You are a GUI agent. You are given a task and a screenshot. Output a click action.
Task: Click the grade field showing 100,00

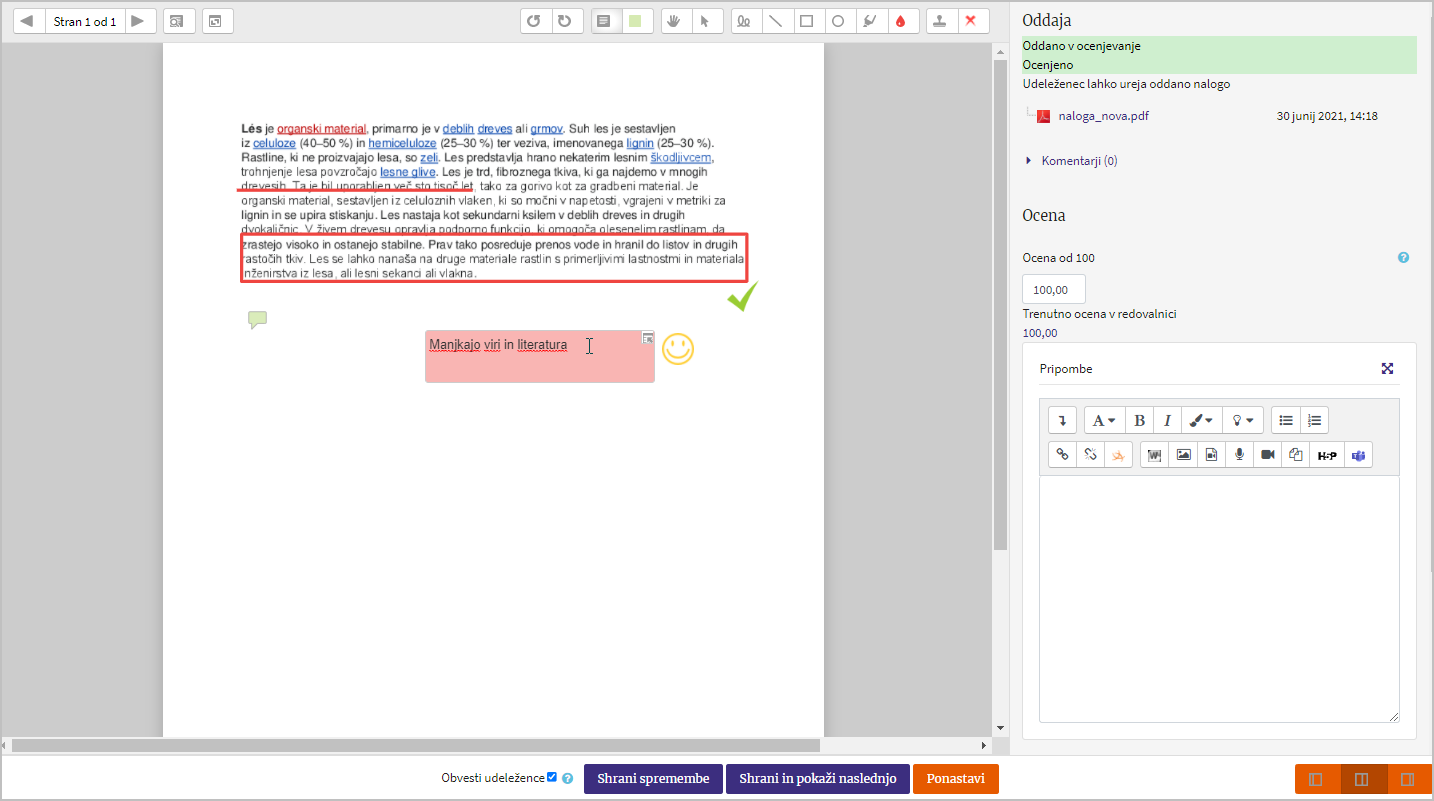[x=1054, y=290]
